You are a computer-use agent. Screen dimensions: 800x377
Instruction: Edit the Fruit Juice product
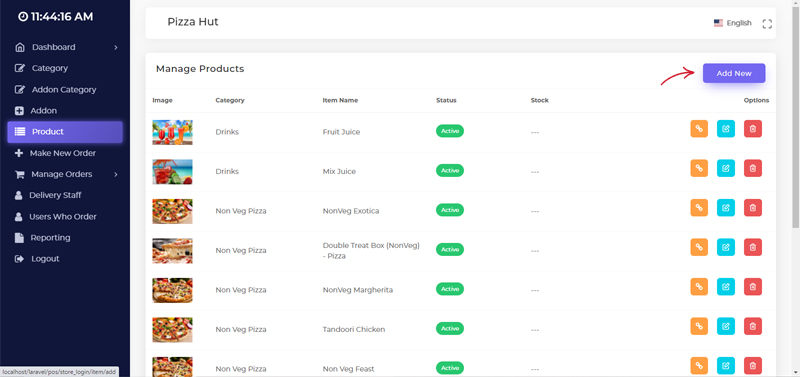click(x=726, y=129)
